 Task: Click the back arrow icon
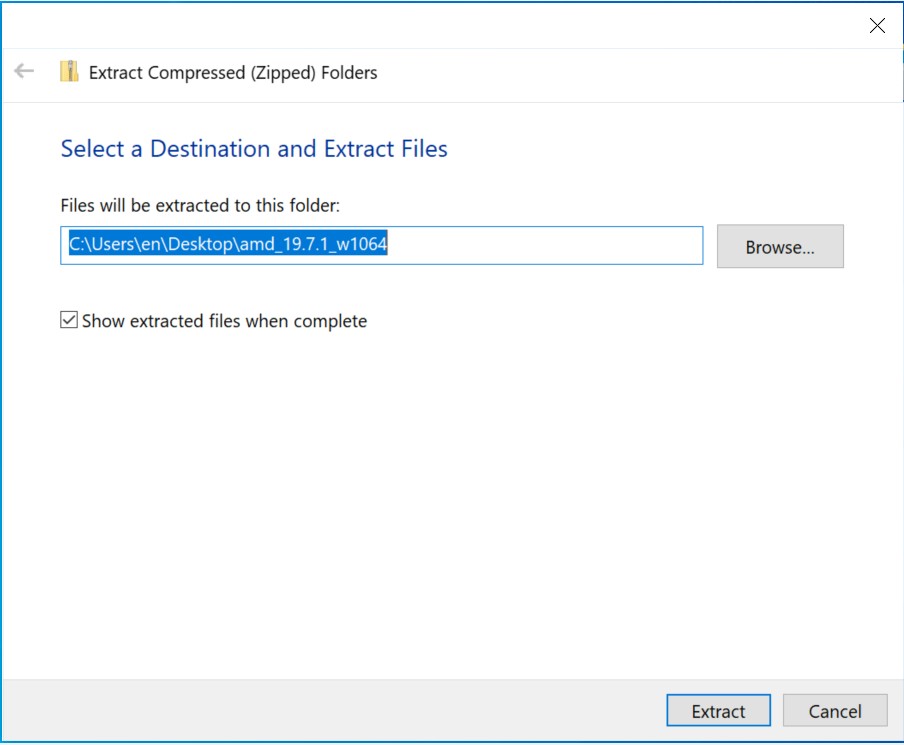(24, 71)
